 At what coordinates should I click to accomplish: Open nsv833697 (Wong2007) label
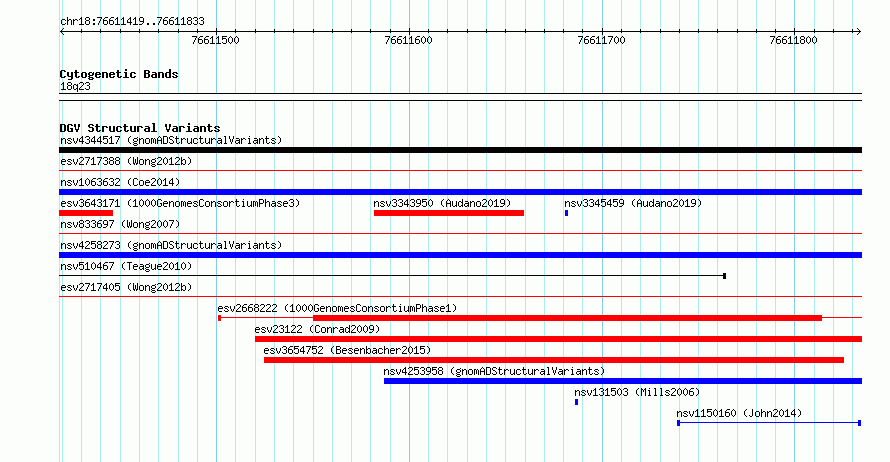point(120,224)
